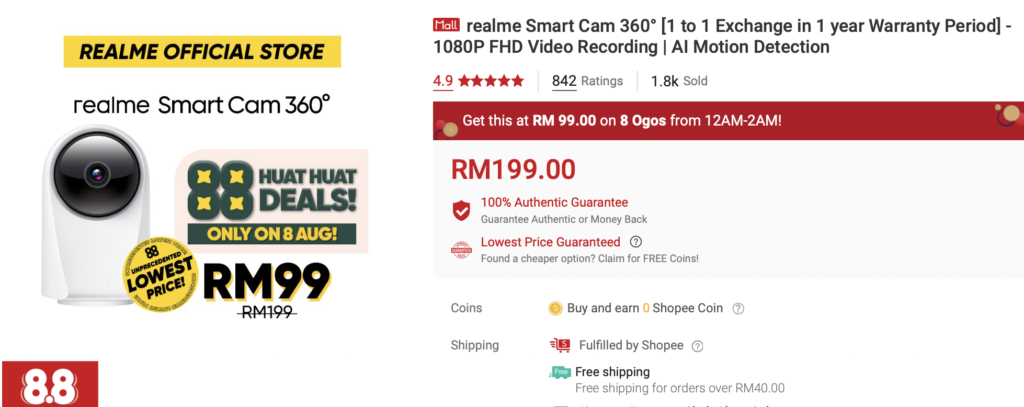Click the five-star rating display
The height and width of the screenshot is (407, 1024).
coord(491,81)
